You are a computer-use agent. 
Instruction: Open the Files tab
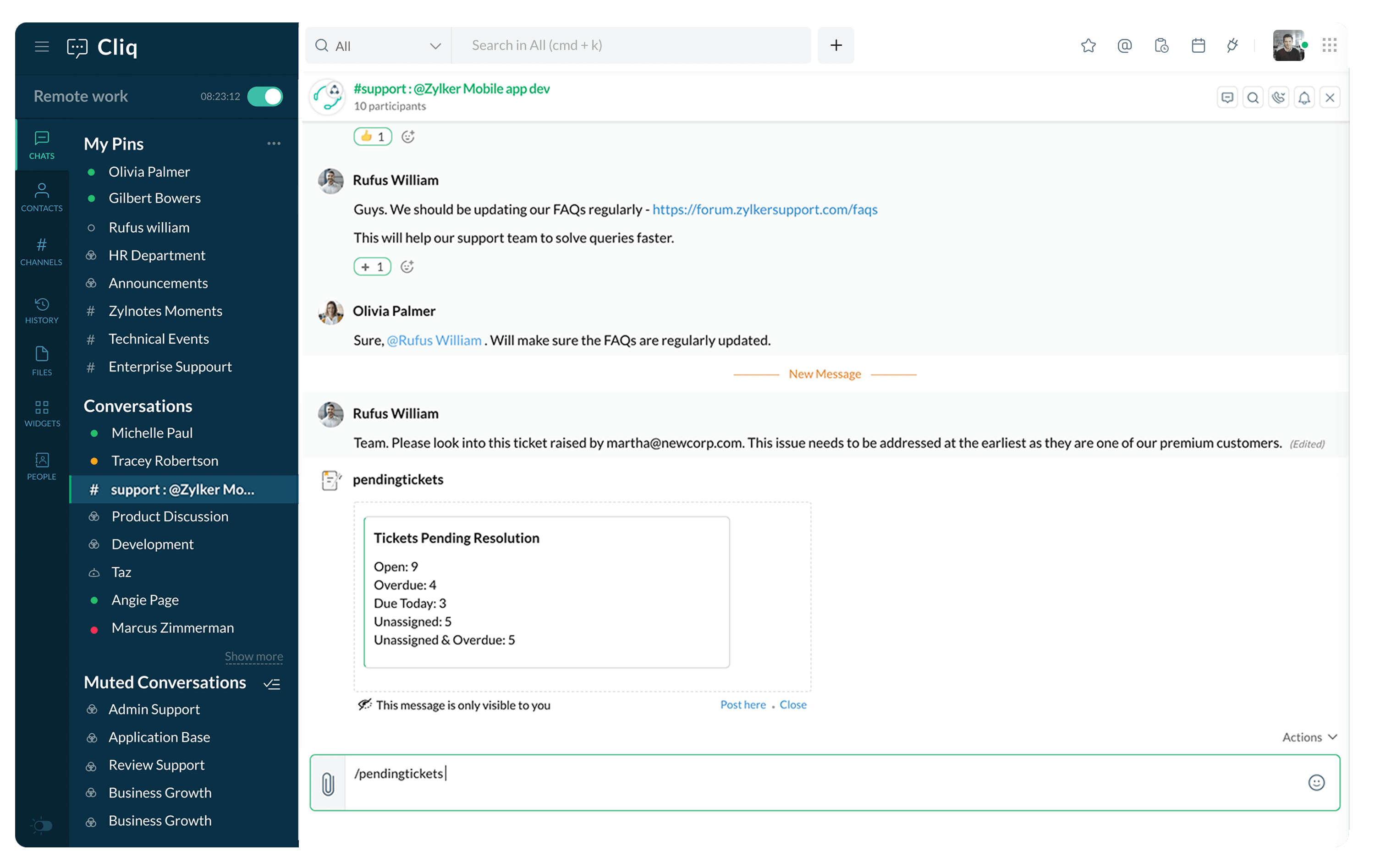[x=42, y=361]
